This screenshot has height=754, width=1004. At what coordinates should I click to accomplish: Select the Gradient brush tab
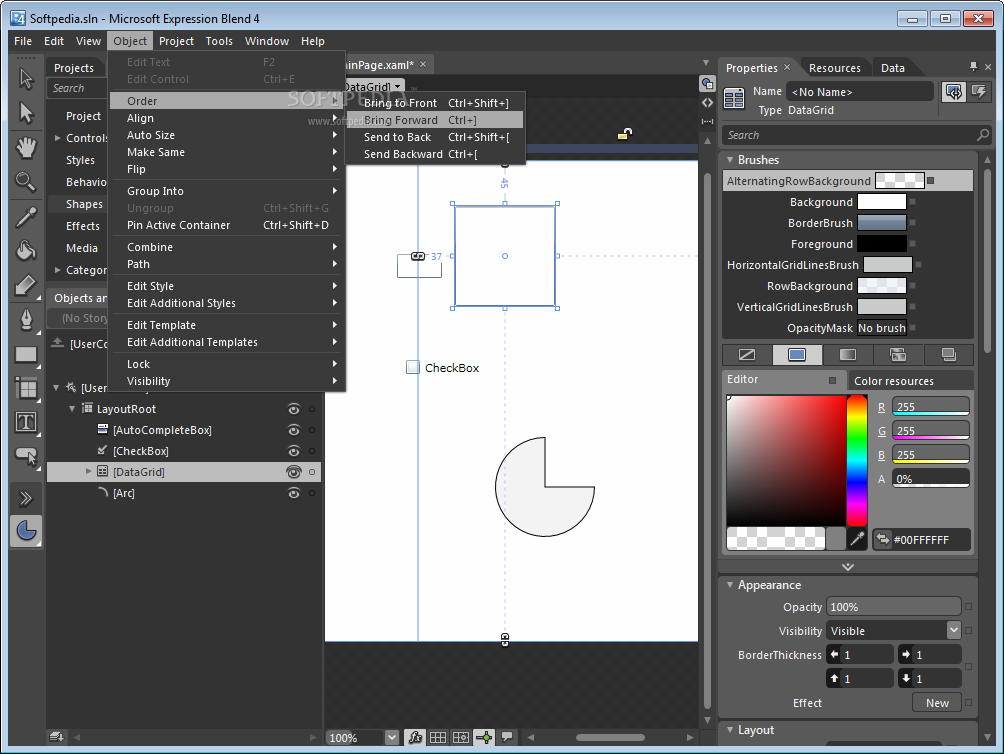coord(848,355)
